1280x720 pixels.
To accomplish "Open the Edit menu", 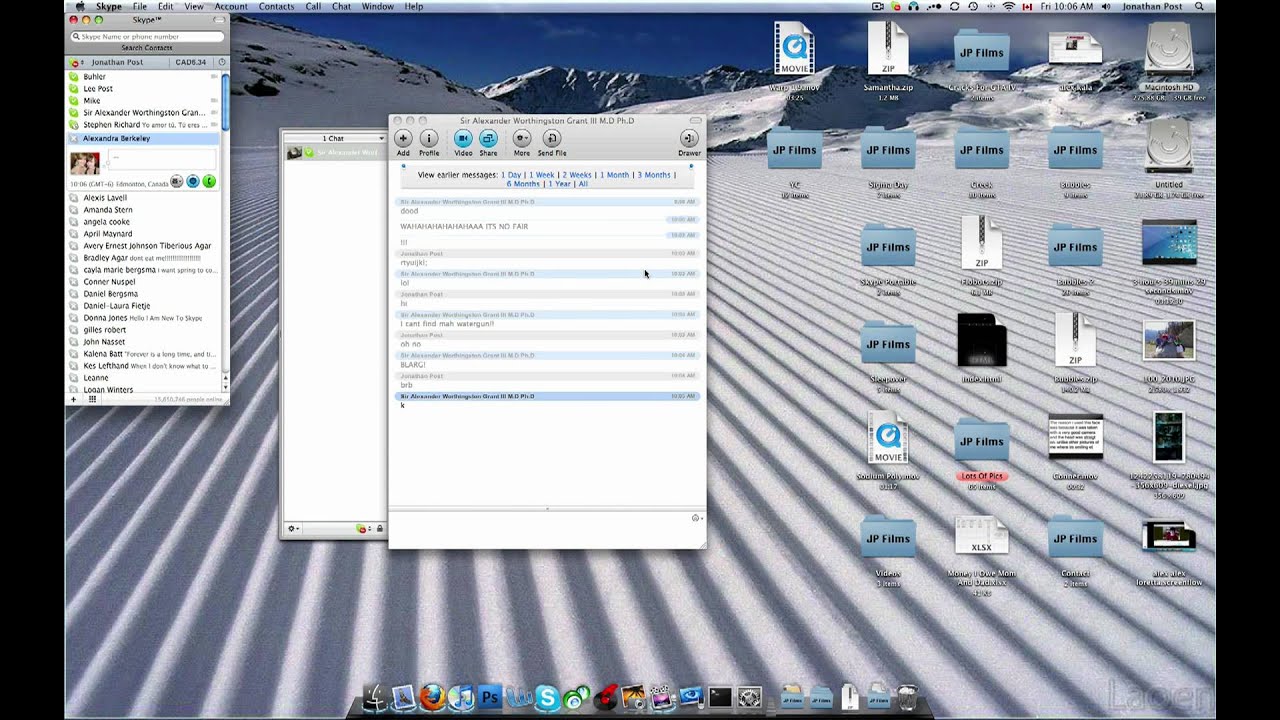I will (x=166, y=6).
